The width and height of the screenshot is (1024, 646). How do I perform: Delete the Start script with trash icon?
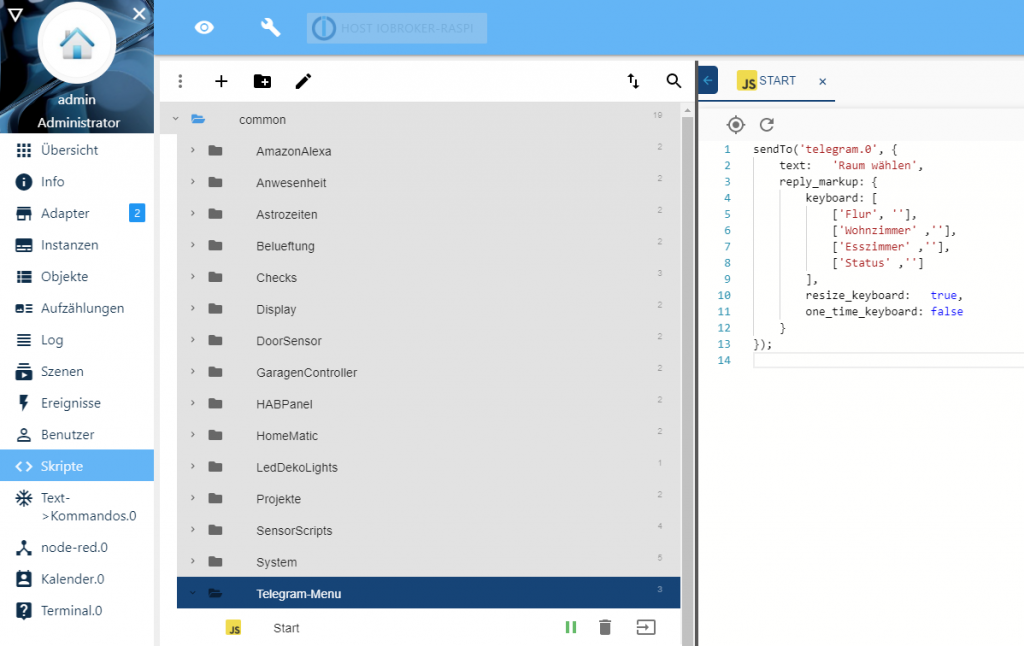605,627
